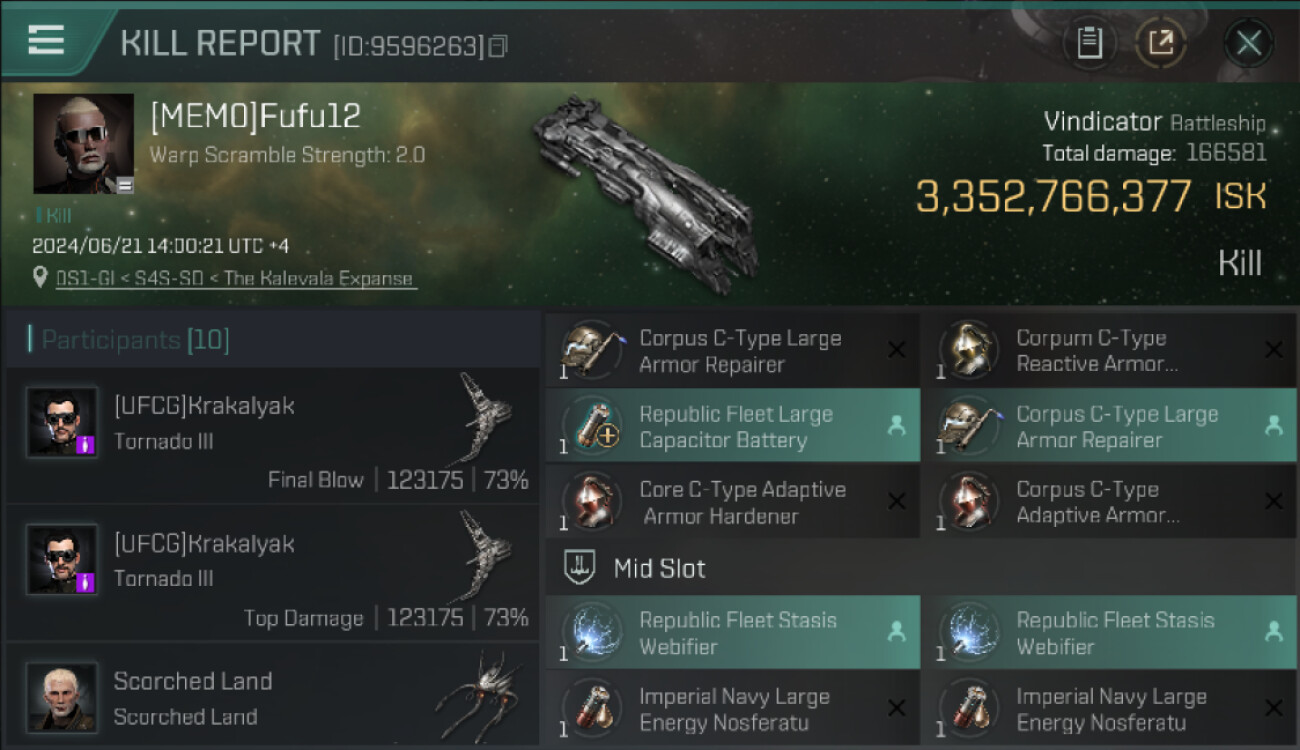Click Corpum C-Type Reactive Armor module

1109,350
